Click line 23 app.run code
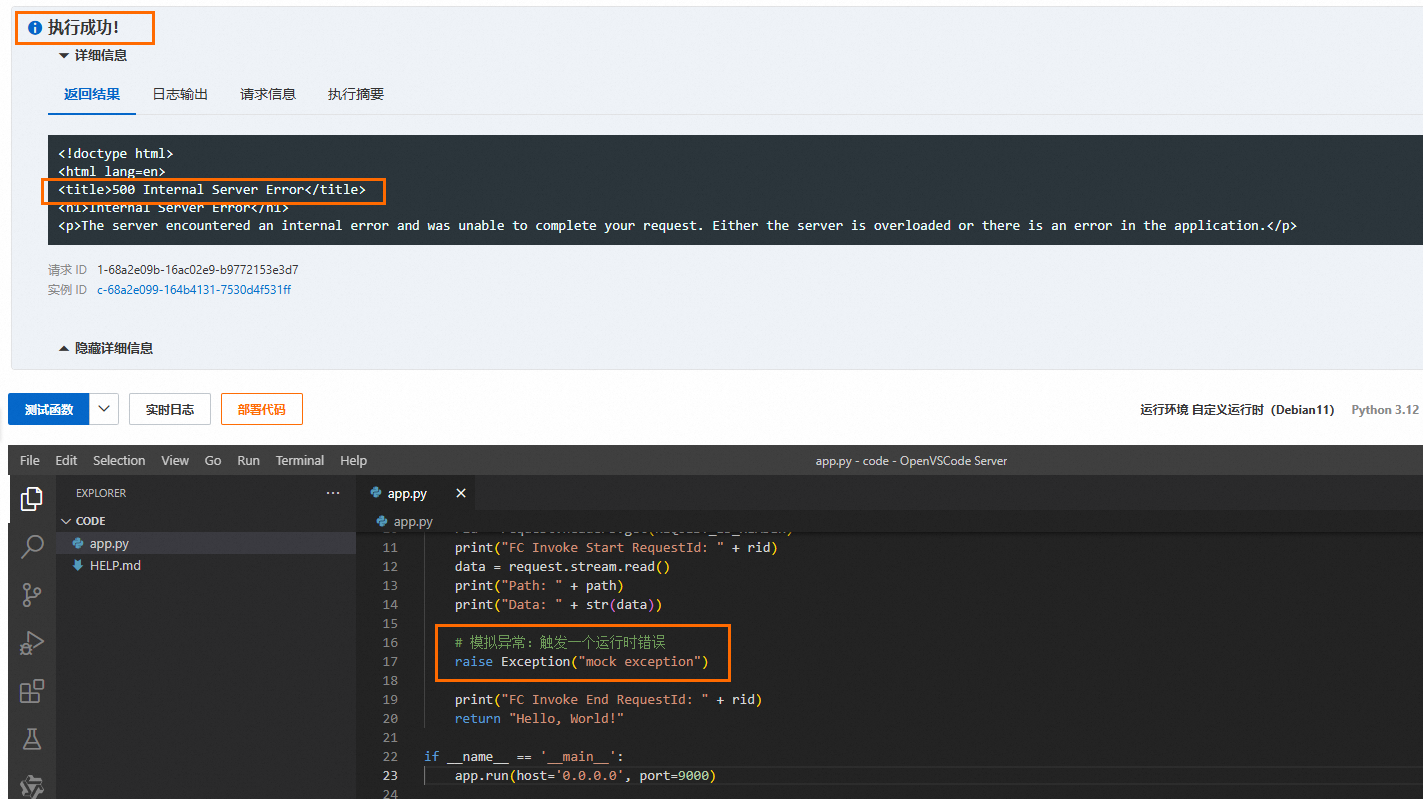Image resolution: width=1423 pixels, height=799 pixels. tap(585, 775)
